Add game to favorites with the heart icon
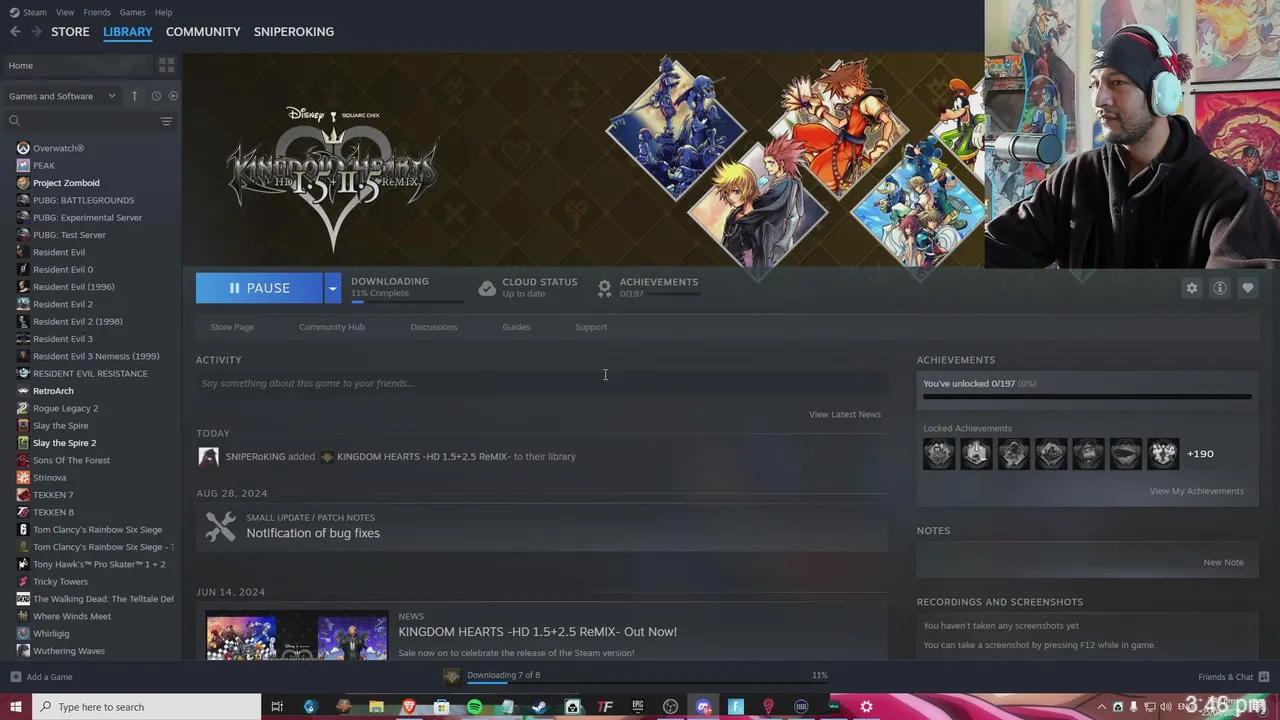This screenshot has height=720, width=1280. [1247, 288]
